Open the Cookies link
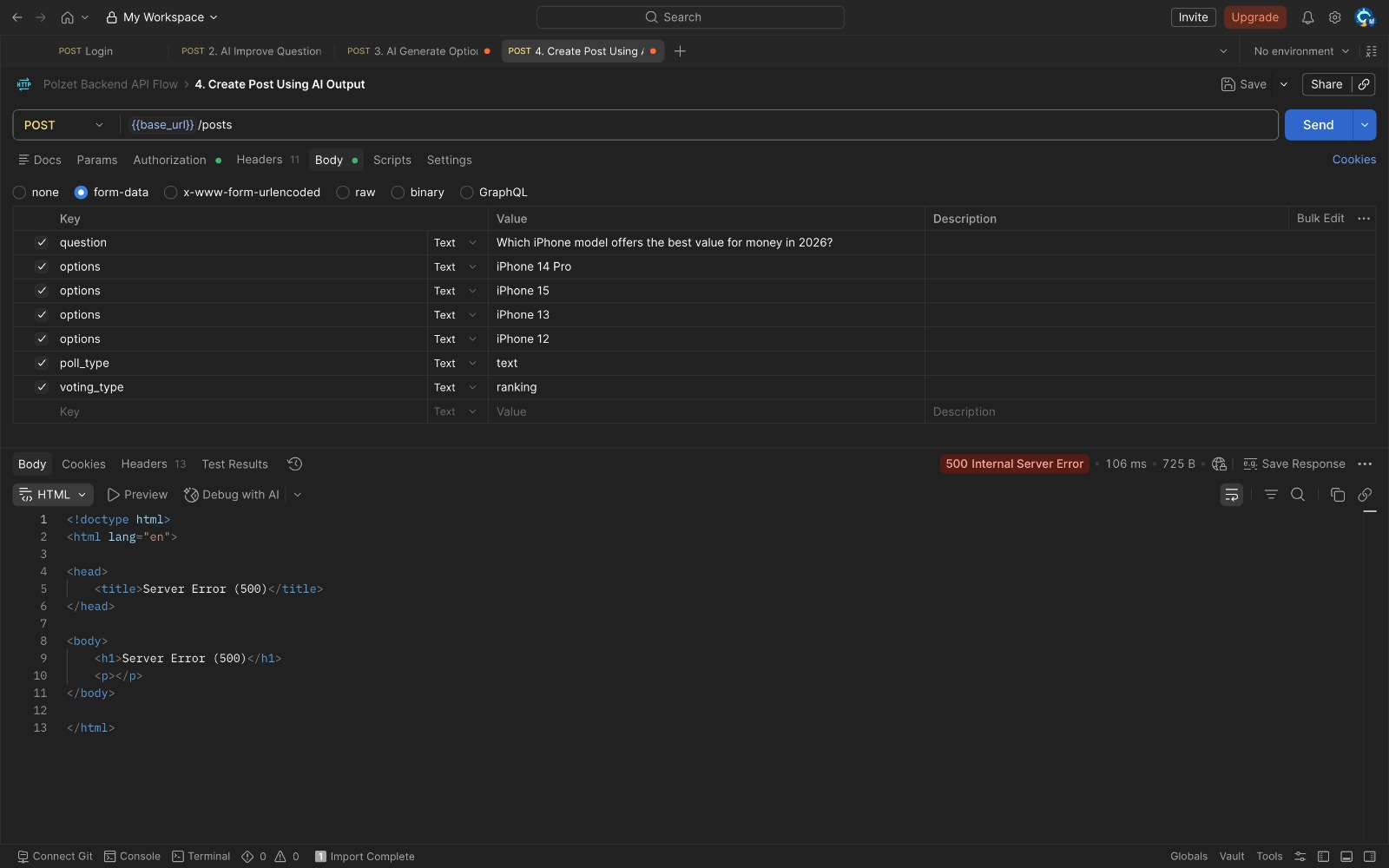1389x868 pixels. pos(1354,160)
